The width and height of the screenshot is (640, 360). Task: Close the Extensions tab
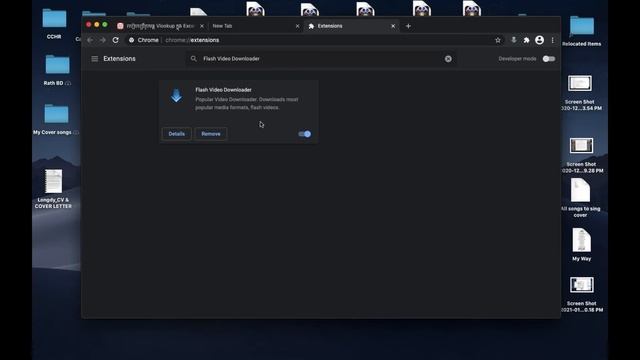click(393, 26)
